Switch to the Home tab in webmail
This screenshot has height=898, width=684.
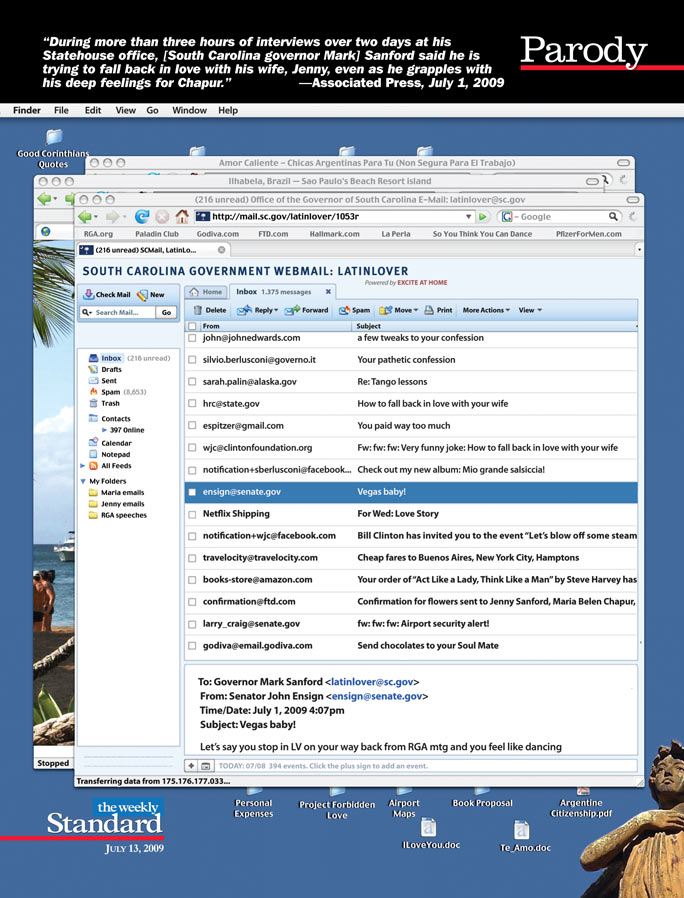(207, 292)
